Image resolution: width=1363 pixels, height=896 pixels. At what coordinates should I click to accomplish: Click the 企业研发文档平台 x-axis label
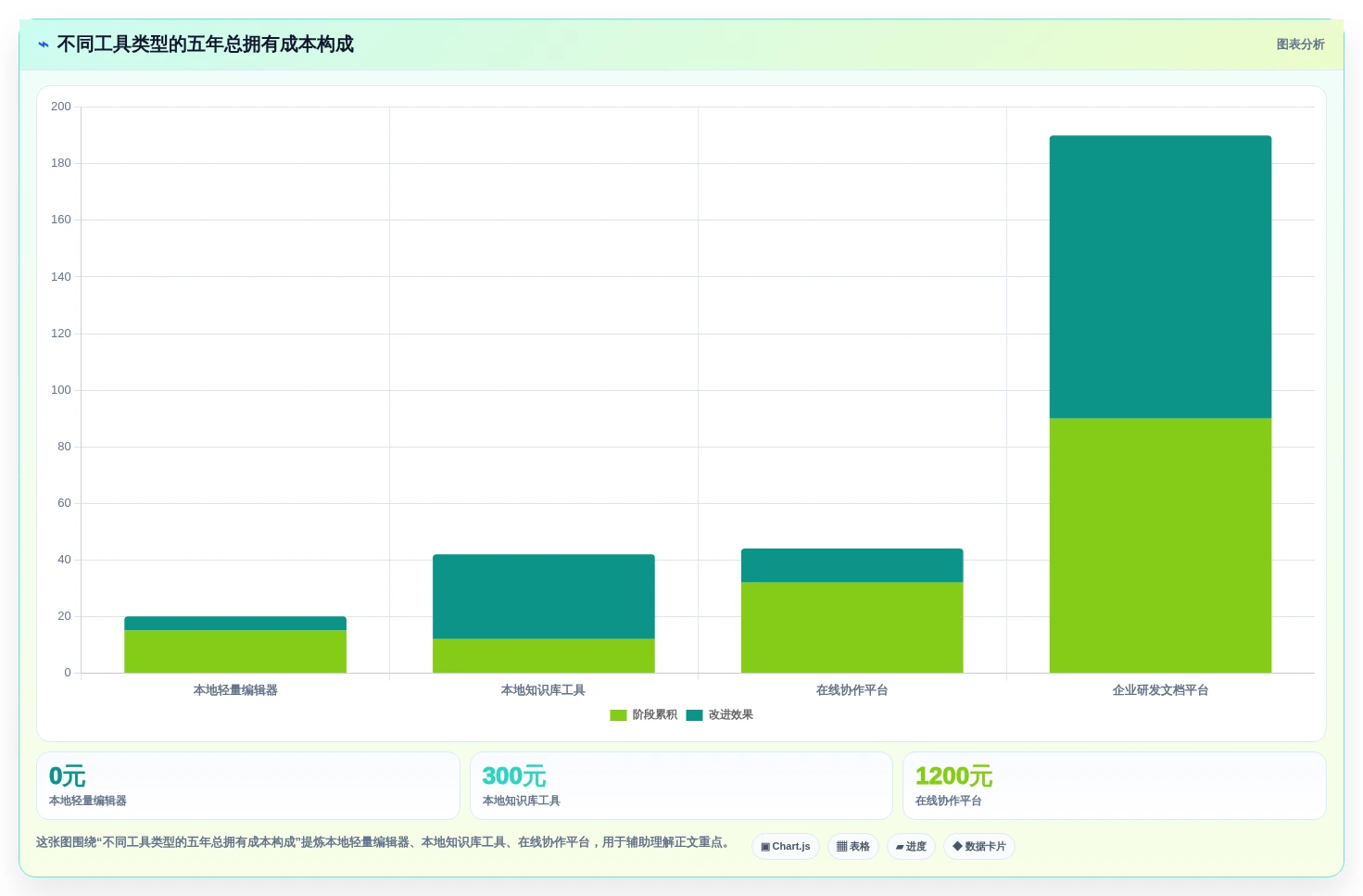(1160, 690)
